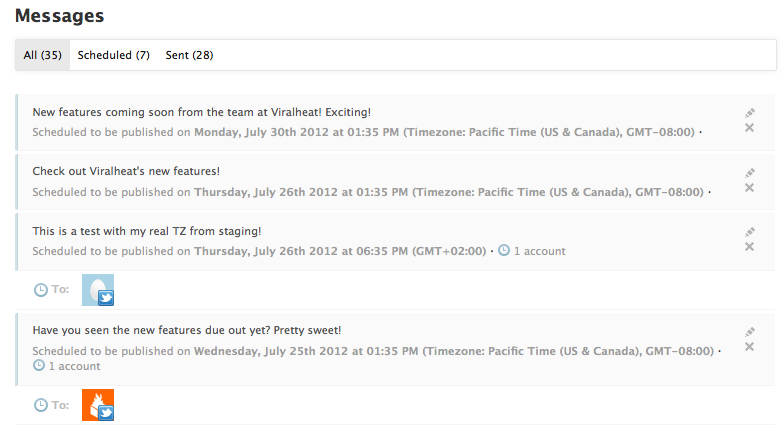Open the Scheduled (7) tab
Screen dimensions: 784x427
pyautogui.click(x=113, y=55)
